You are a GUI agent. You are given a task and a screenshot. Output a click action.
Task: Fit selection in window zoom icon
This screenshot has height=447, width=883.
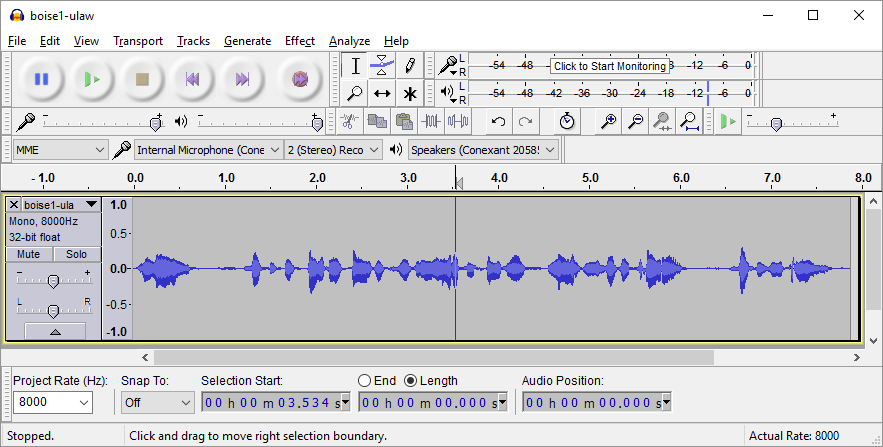pos(662,121)
